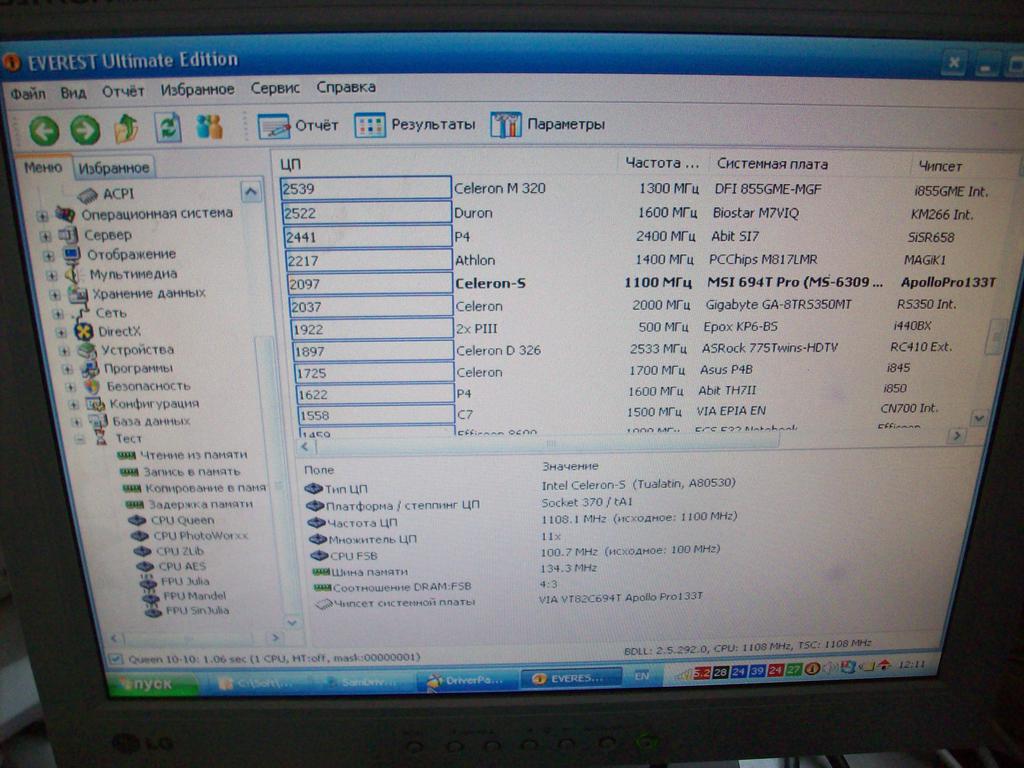Viewport: 1024px width, 768px height.
Task: Open the Вид menu
Action: [x=73, y=92]
